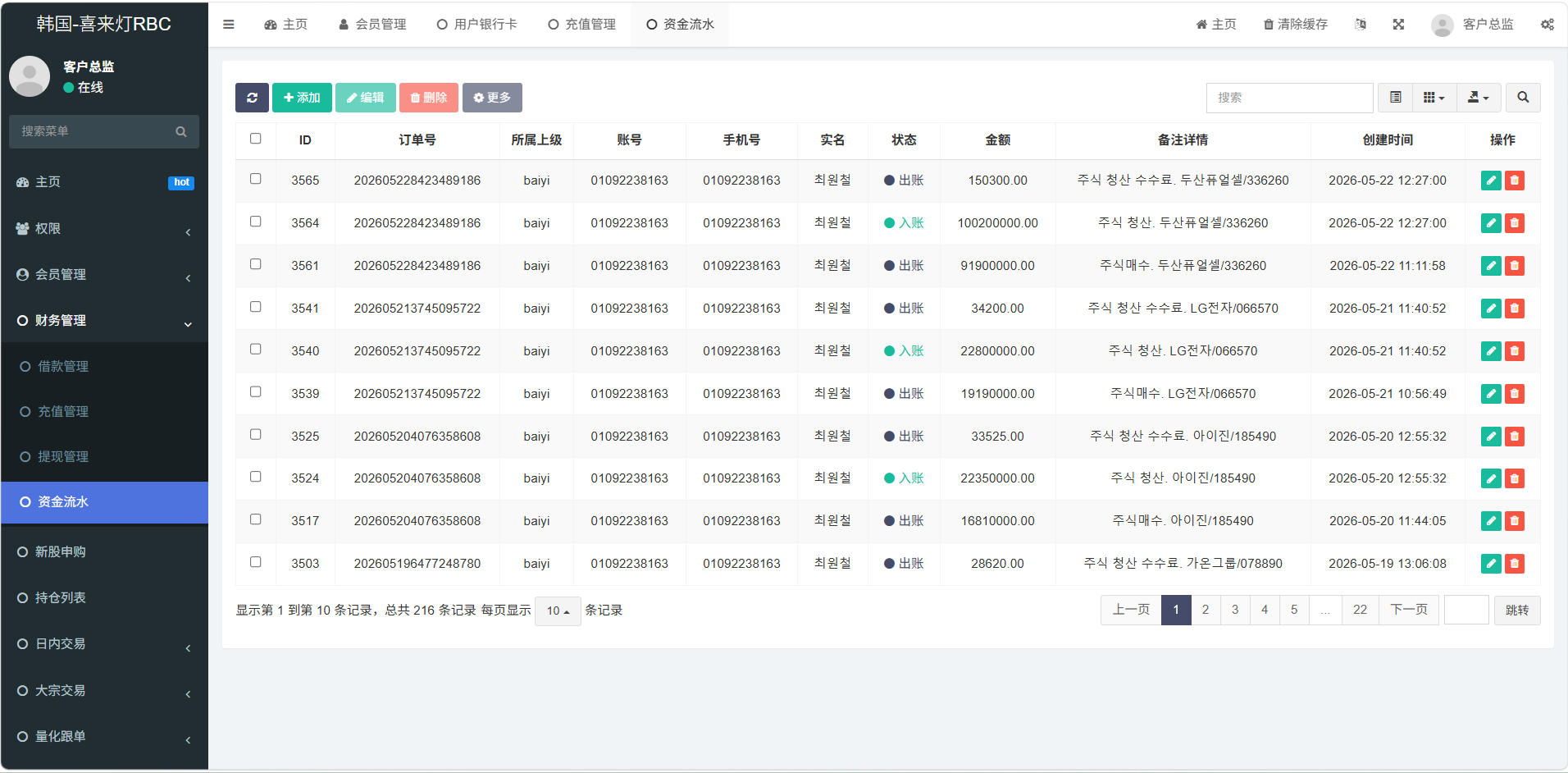Check the checkbox for row 3541
This screenshot has height=773, width=1568.
point(256,307)
